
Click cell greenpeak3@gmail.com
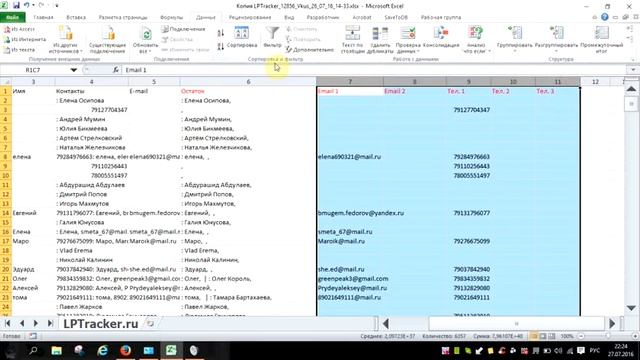350,279
